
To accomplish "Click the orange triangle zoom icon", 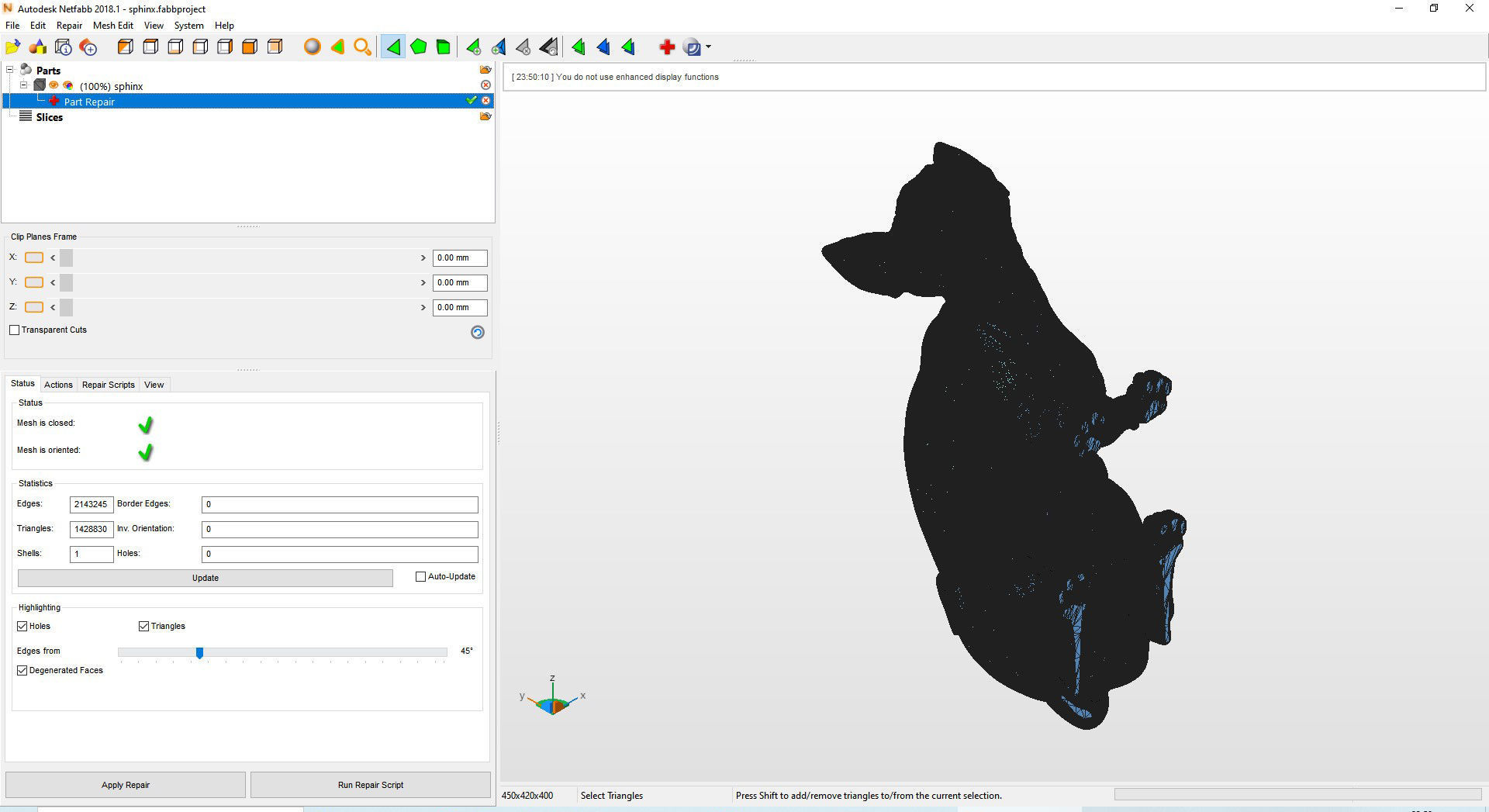I will coord(337,47).
